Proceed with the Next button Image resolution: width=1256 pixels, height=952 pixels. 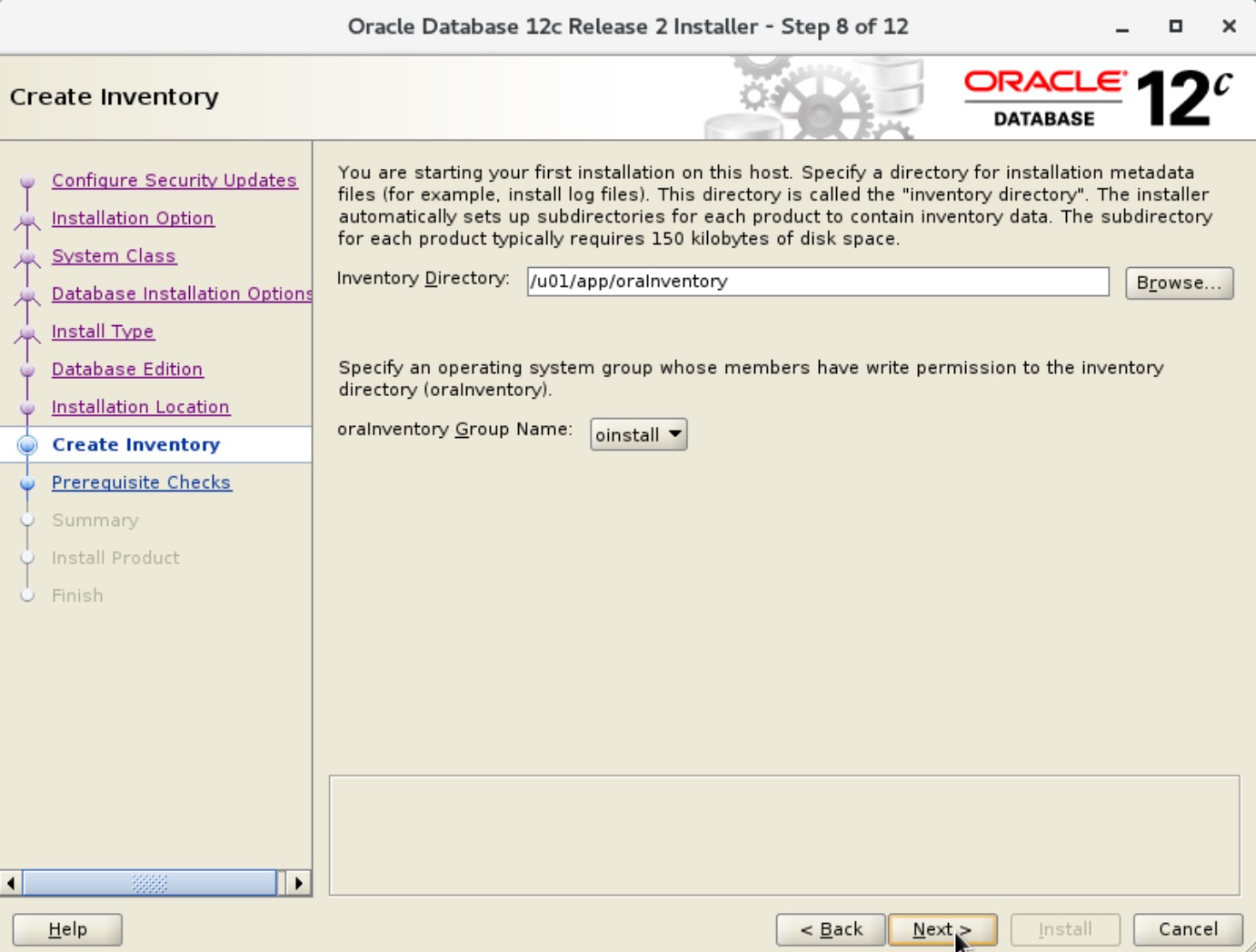[x=942, y=929]
